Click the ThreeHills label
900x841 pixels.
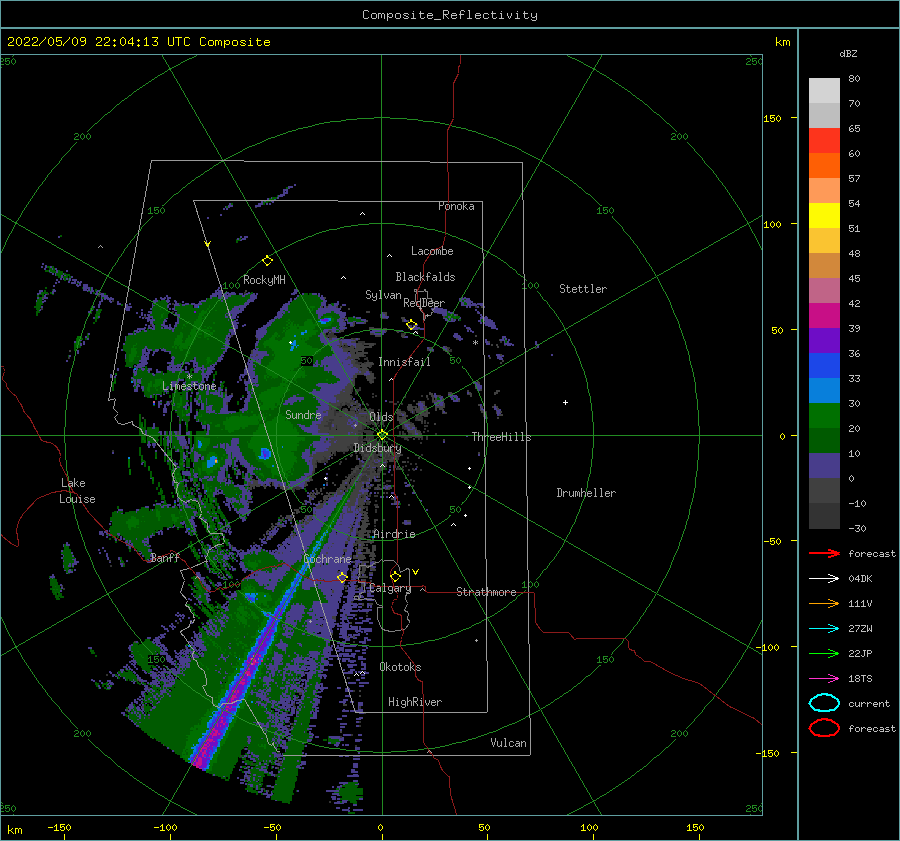(502, 437)
